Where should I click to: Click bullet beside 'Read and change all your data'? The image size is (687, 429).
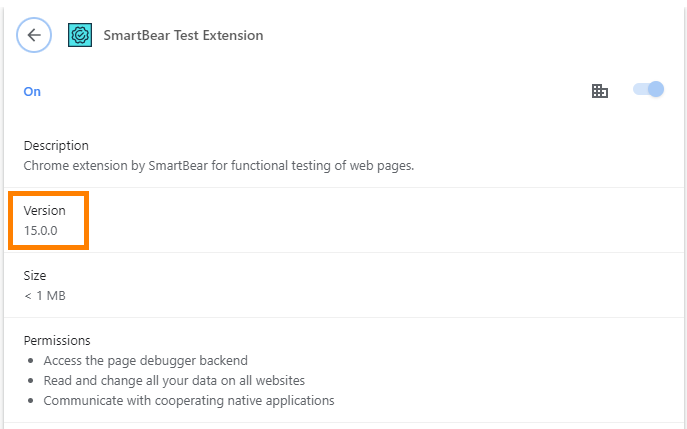pos(31,380)
